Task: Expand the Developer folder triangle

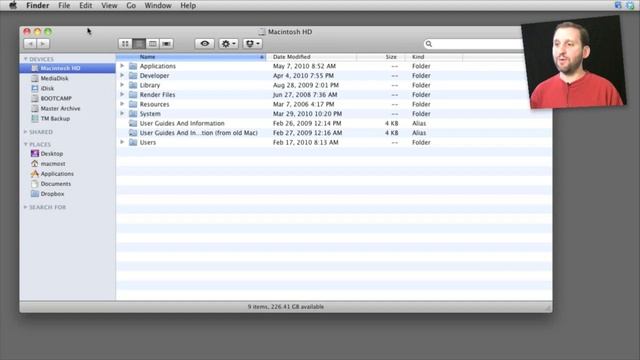Action: (x=122, y=76)
